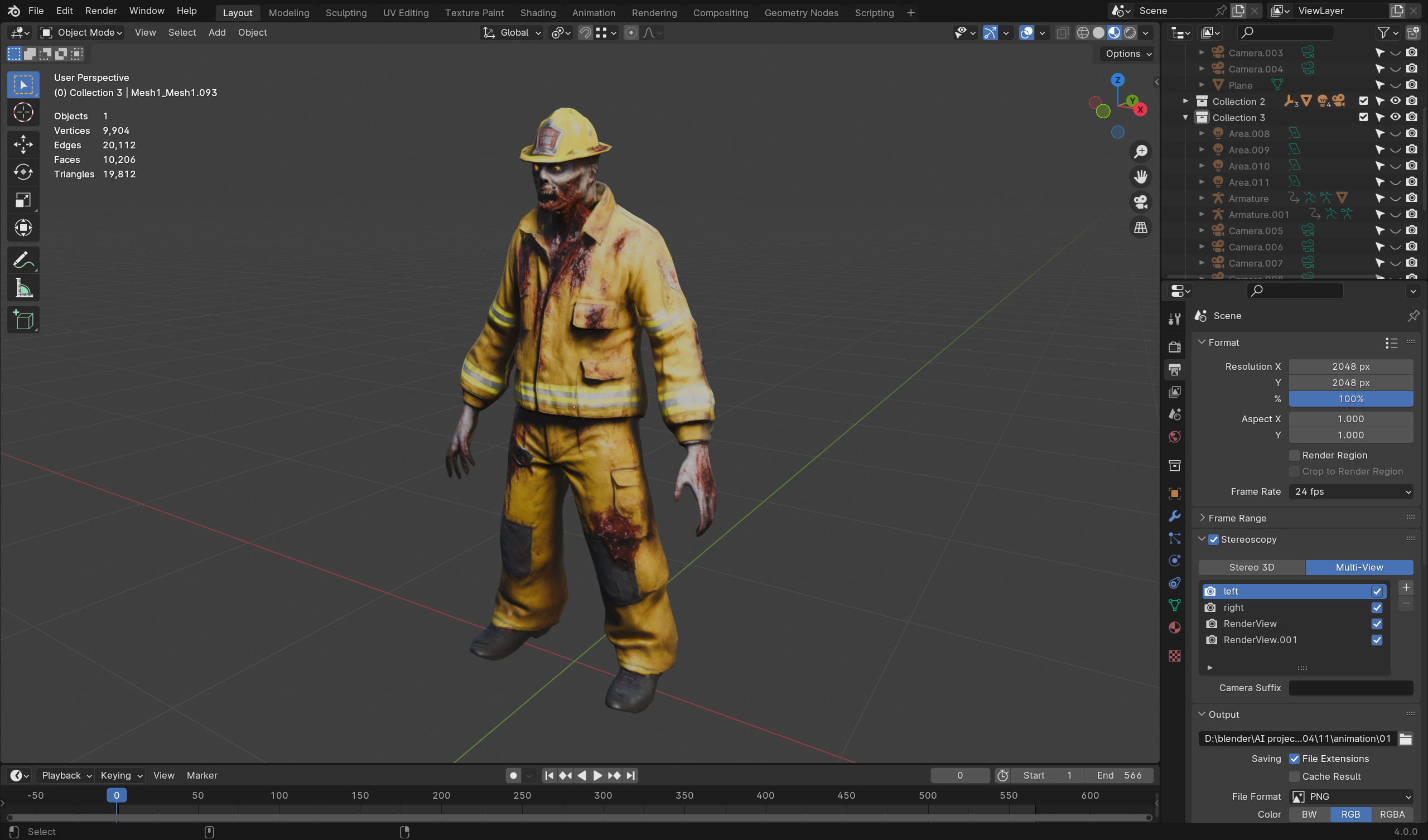Collapse Collection 3 in outliner
Screen dimensions: 1428x840
(1185, 117)
